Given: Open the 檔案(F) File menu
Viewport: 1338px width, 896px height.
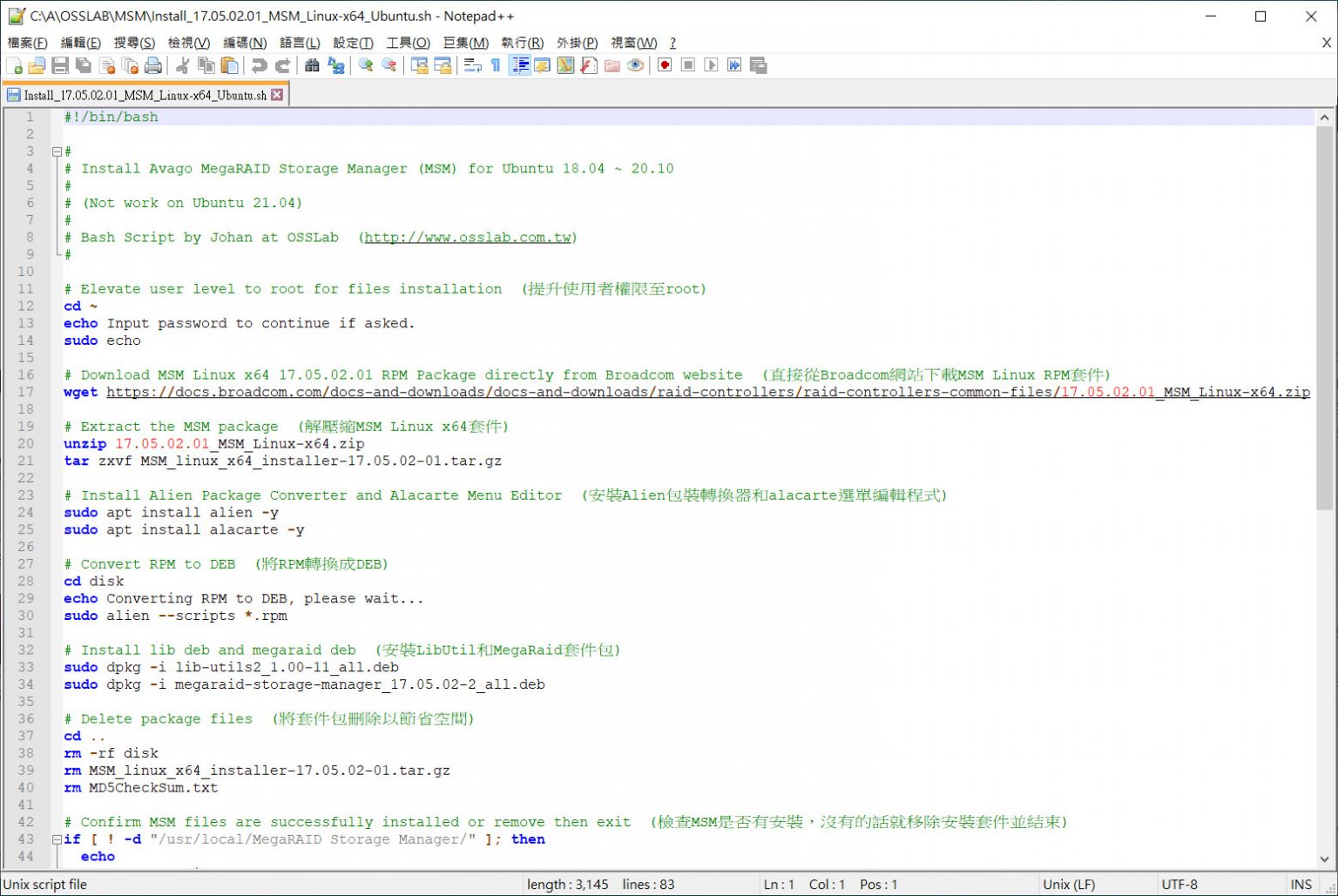Looking at the screenshot, I should tap(28, 43).
